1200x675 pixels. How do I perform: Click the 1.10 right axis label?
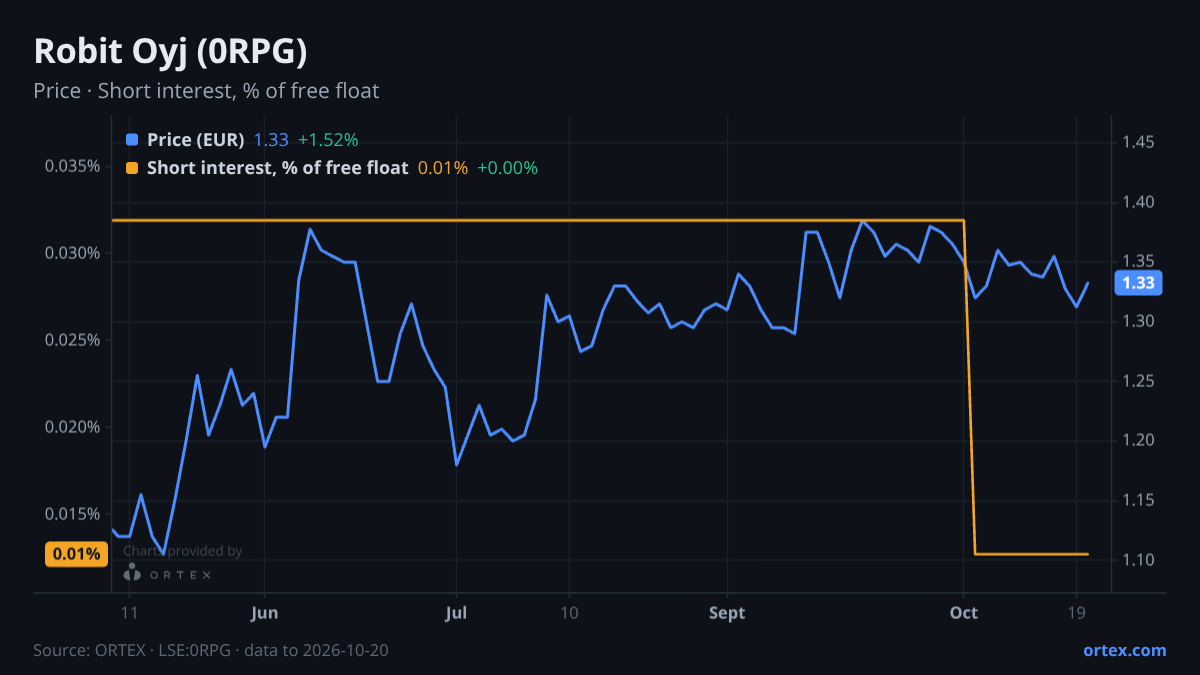click(1138, 559)
